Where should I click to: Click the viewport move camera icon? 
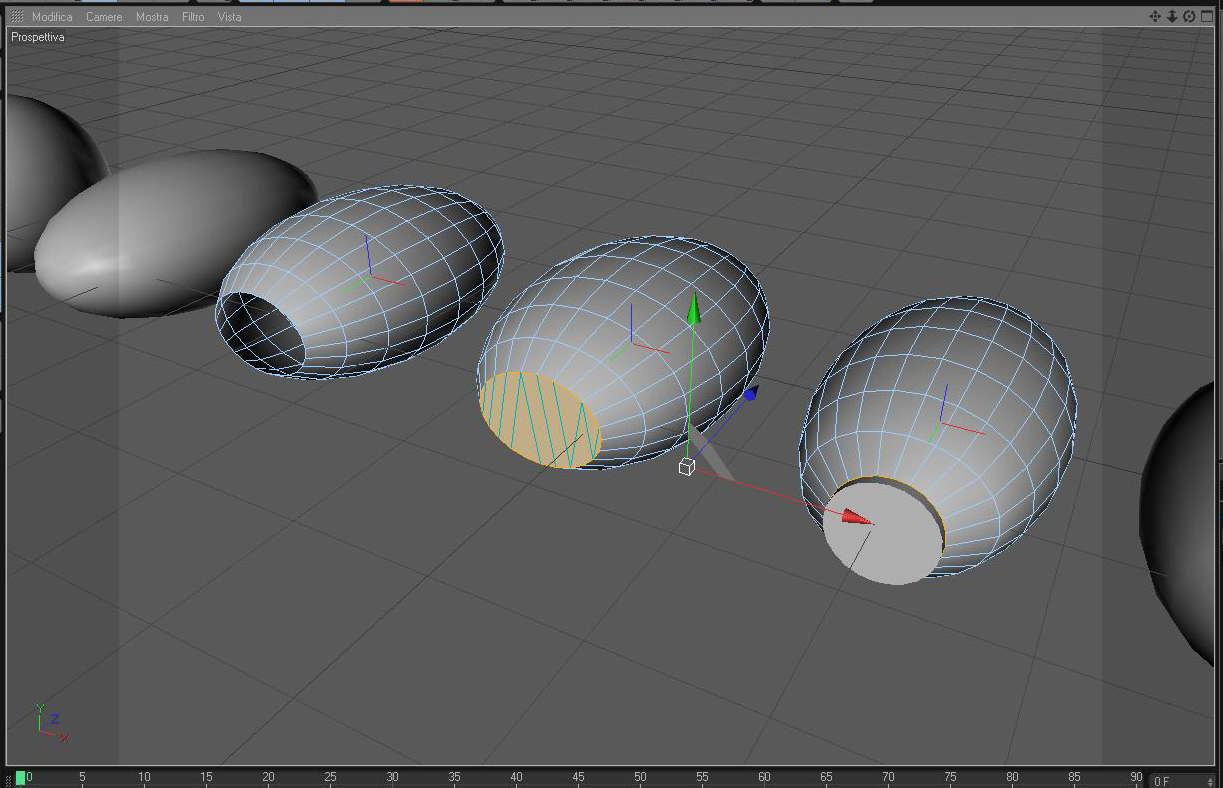tap(1155, 16)
